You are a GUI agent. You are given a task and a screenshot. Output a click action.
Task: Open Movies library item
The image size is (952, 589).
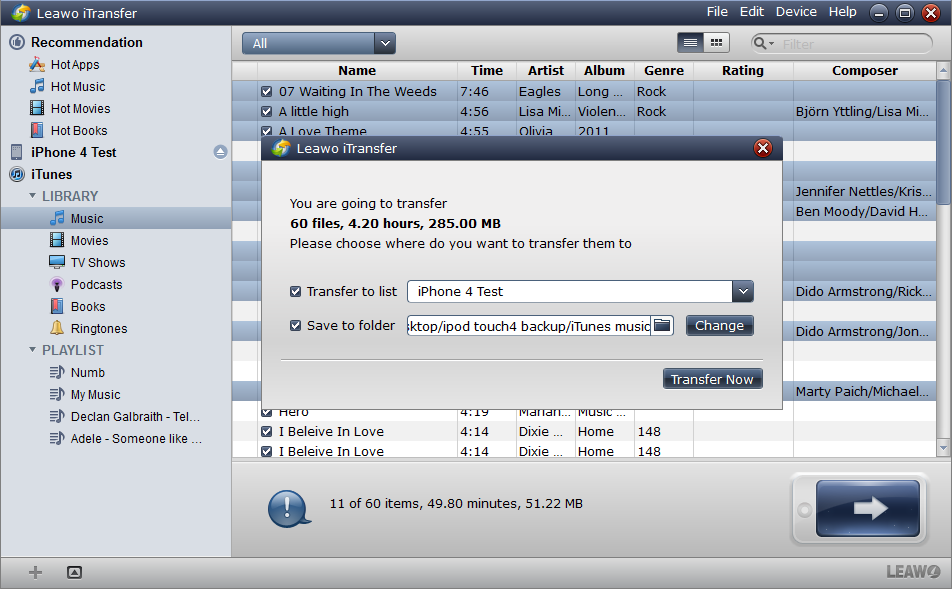pos(89,240)
